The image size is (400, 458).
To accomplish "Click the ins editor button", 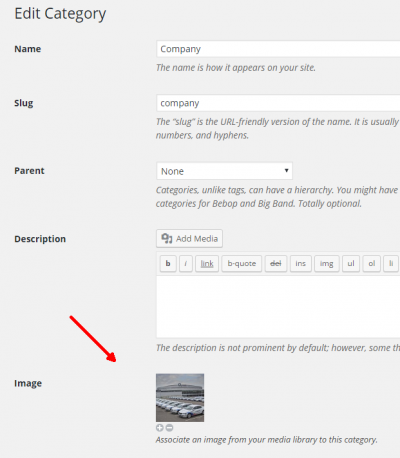I will point(300,264).
